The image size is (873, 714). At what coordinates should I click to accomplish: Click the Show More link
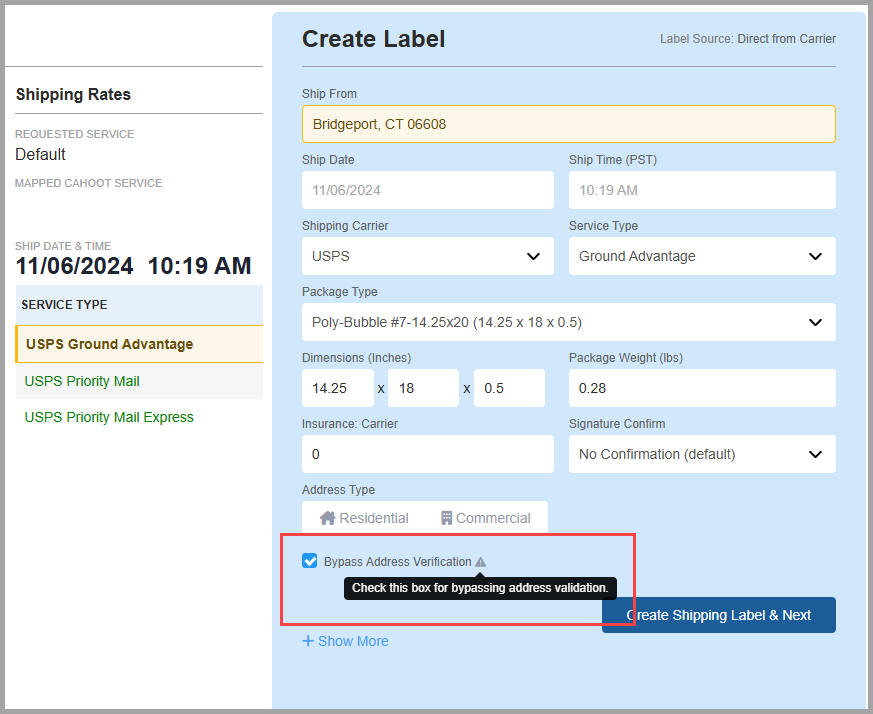(345, 641)
